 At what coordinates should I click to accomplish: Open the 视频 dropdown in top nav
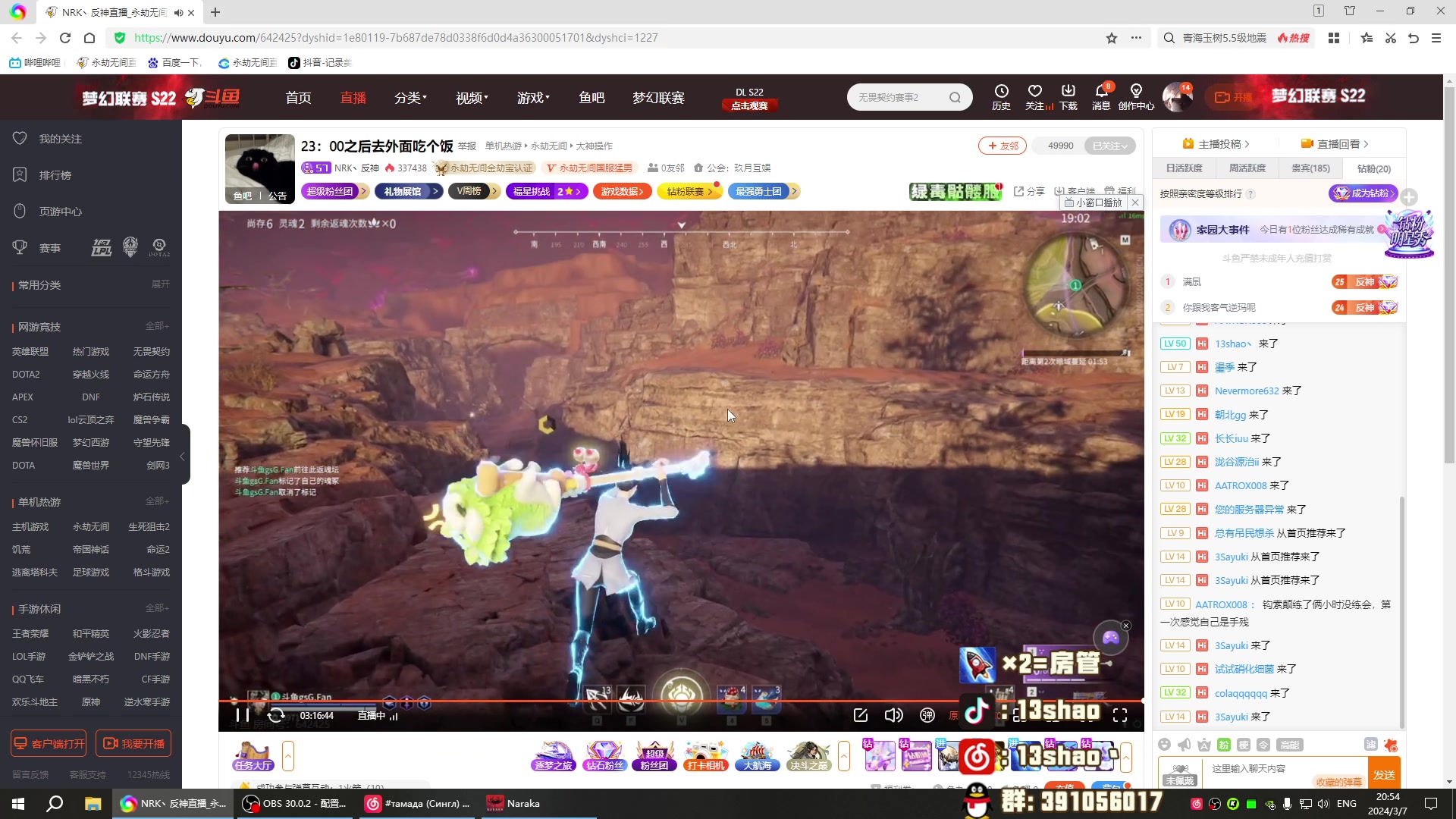(x=472, y=98)
